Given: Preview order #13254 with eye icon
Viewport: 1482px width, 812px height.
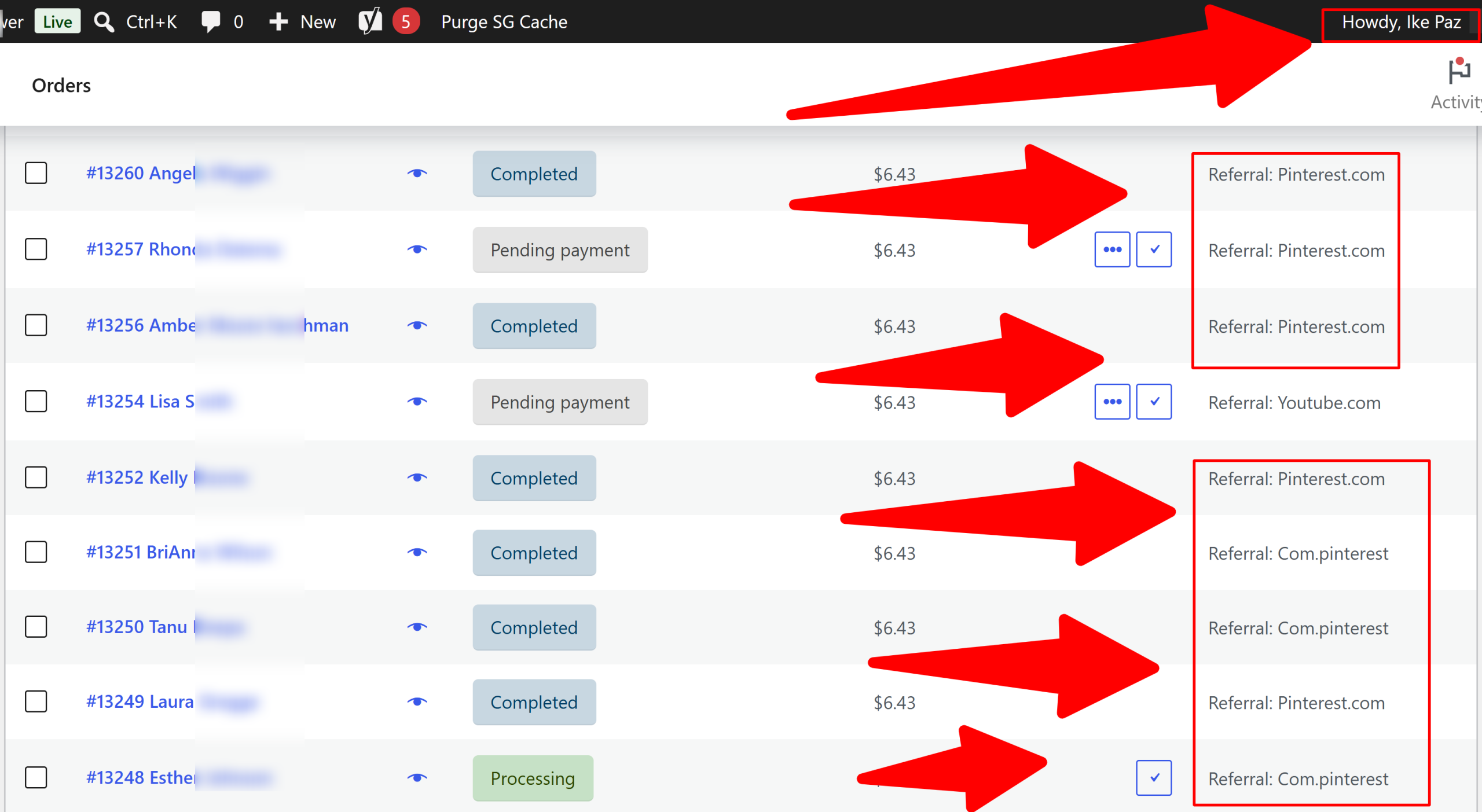Looking at the screenshot, I should point(417,402).
